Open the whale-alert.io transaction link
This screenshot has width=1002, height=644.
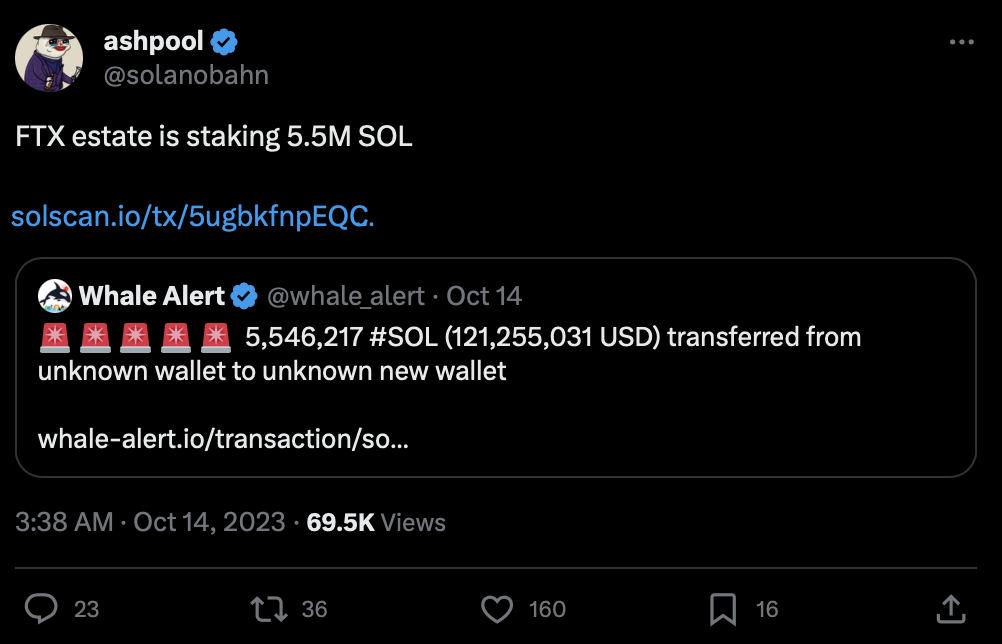pos(222,439)
